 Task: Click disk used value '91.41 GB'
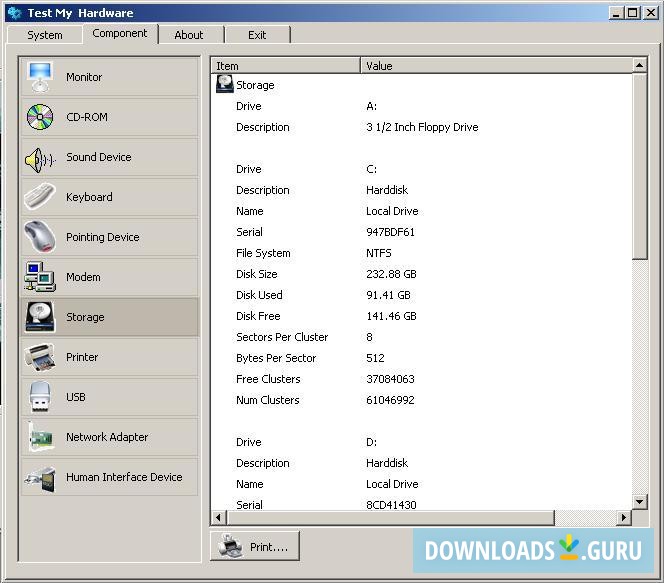click(388, 295)
